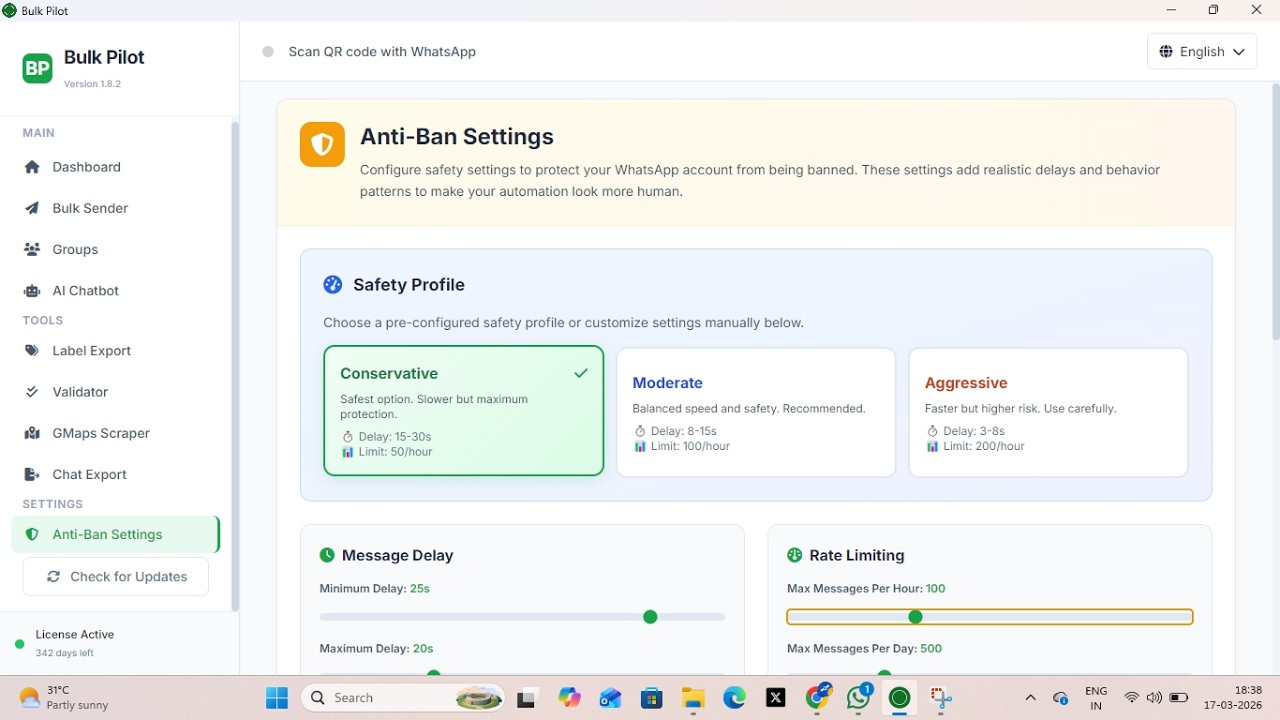
Task: Click the Dashboard home icon
Action: [32, 167]
